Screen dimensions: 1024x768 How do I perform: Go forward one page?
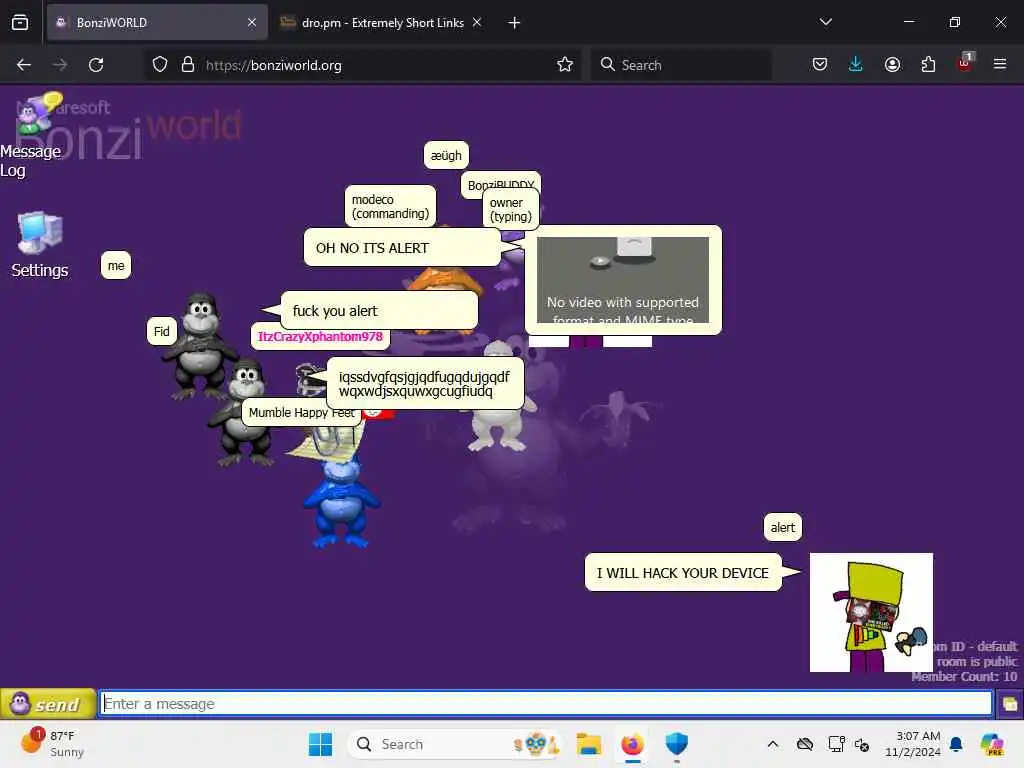[x=60, y=65]
